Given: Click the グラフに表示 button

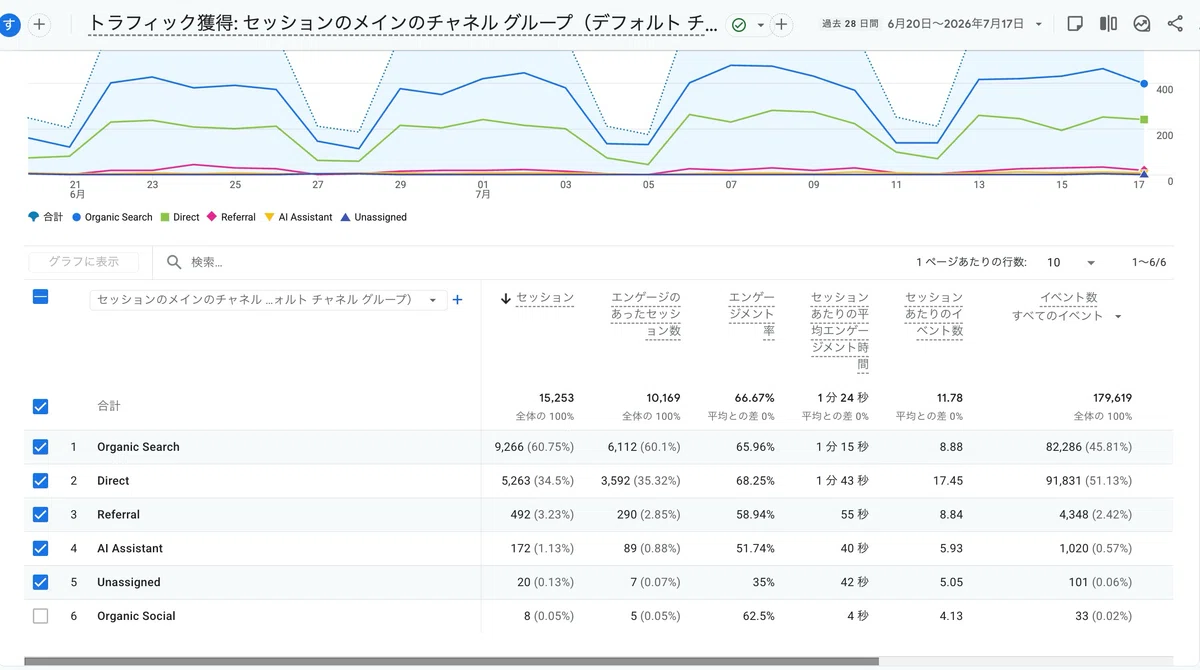Looking at the screenshot, I should click(x=82, y=262).
